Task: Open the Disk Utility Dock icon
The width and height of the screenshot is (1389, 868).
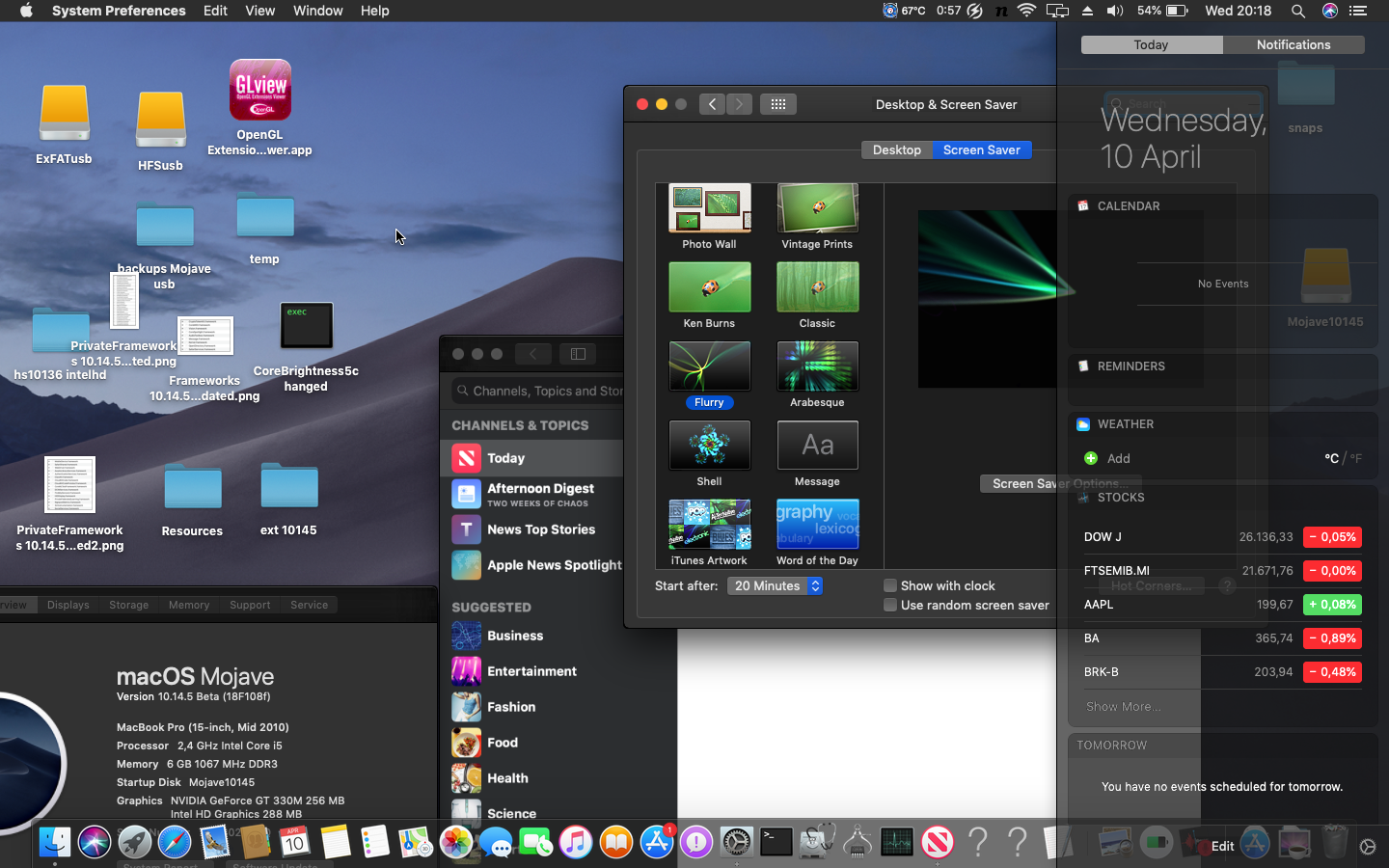Action: 817,842
